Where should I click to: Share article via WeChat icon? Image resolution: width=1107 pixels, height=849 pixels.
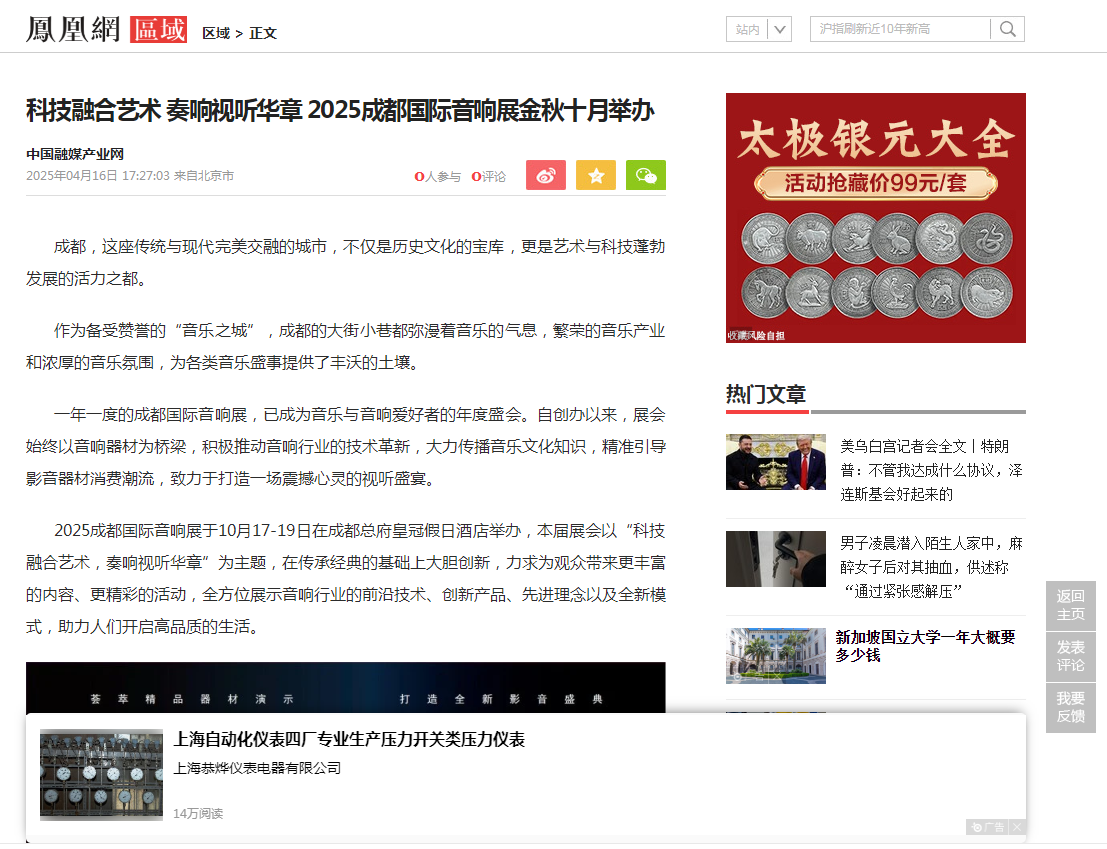pyautogui.click(x=646, y=175)
